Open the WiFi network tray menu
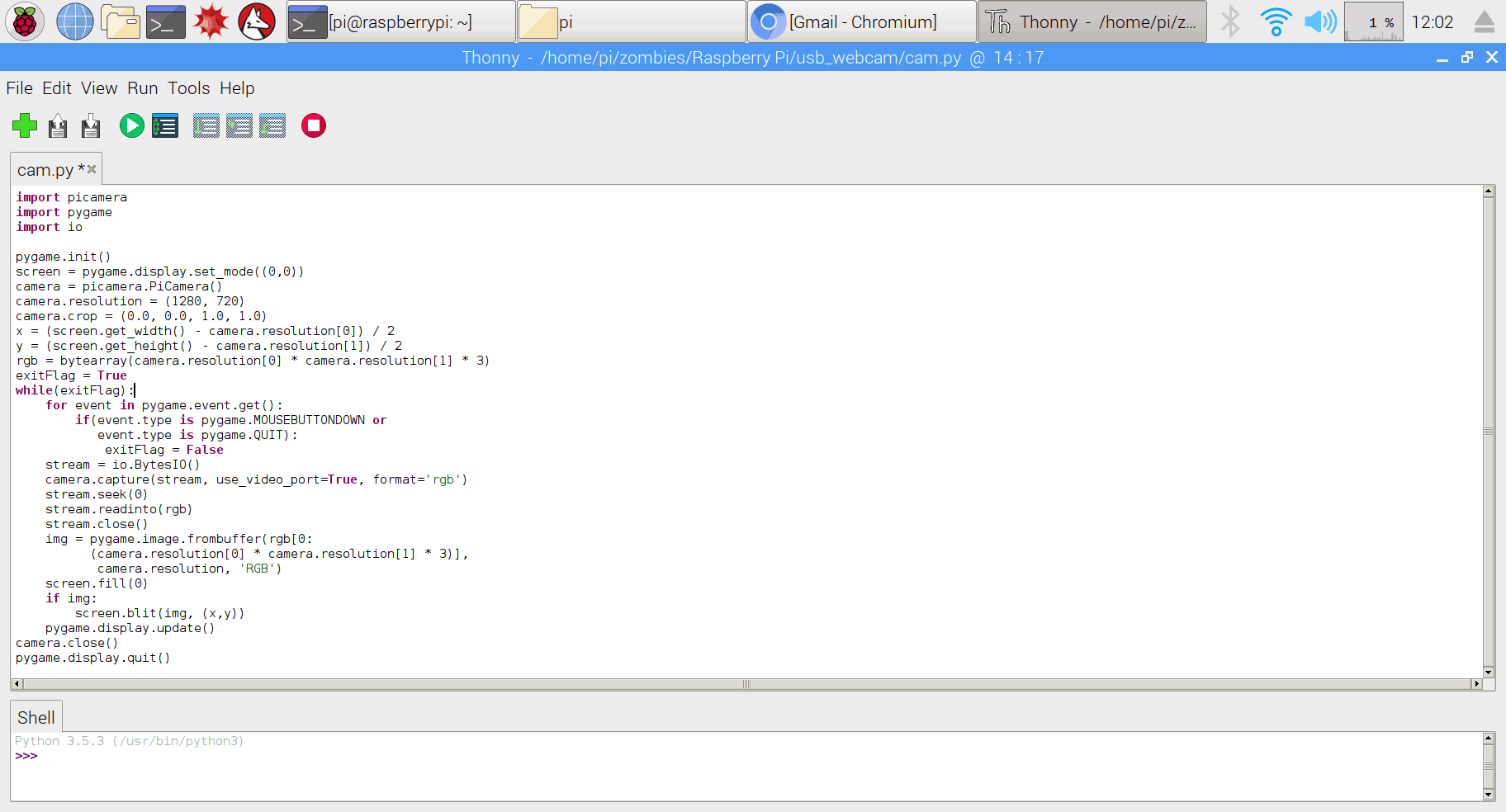1506x812 pixels. click(1276, 21)
